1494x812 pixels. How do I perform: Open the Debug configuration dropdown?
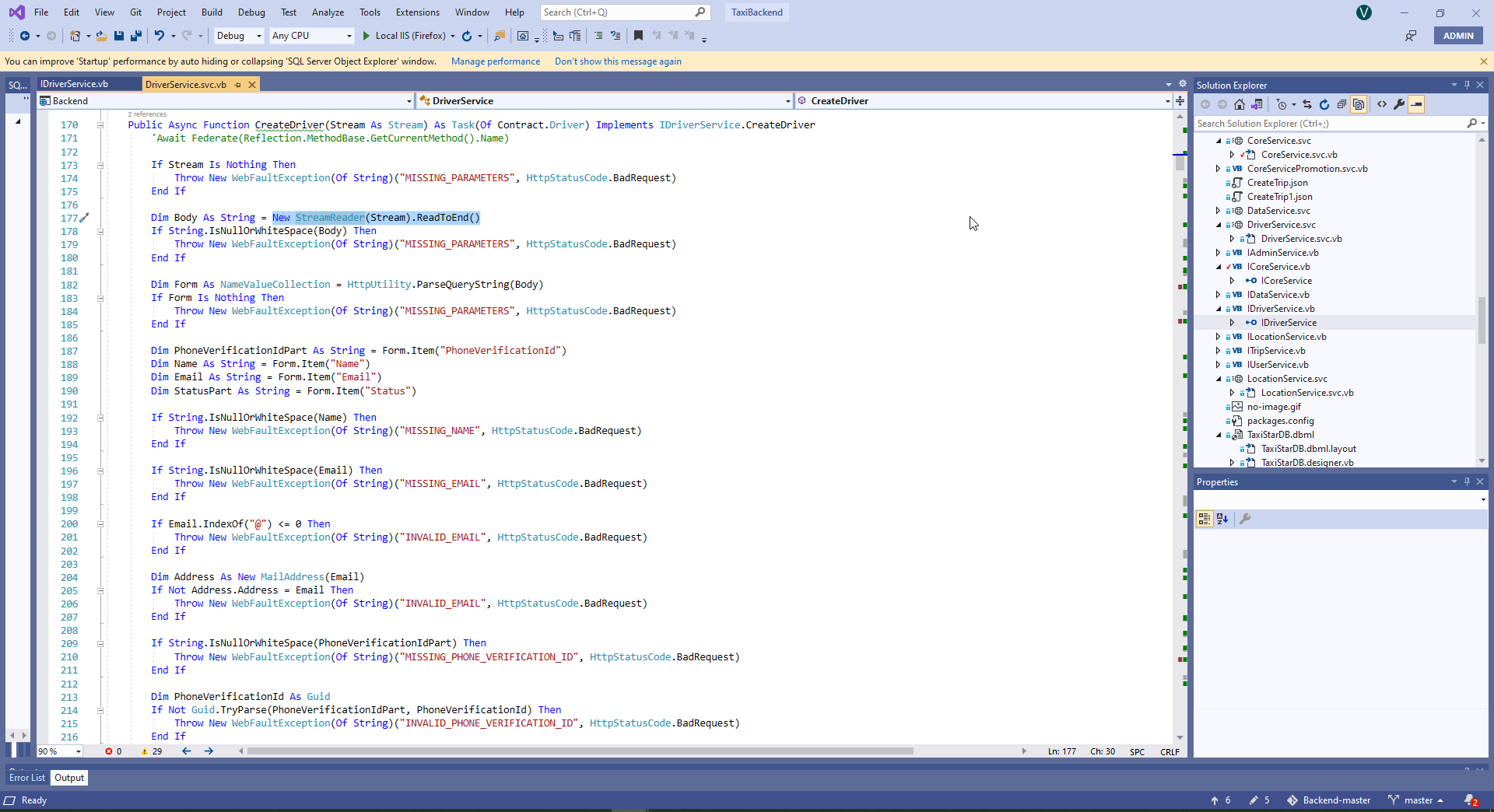tap(239, 36)
